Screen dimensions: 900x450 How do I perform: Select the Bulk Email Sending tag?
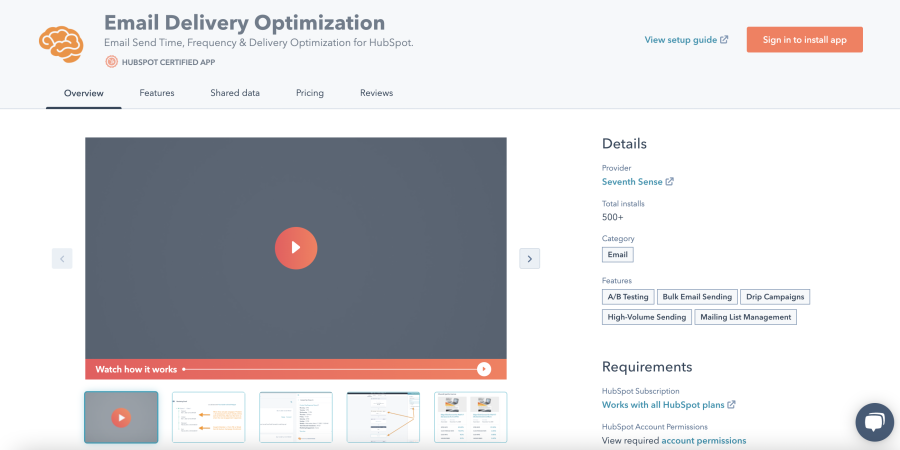pyautogui.click(x=697, y=297)
